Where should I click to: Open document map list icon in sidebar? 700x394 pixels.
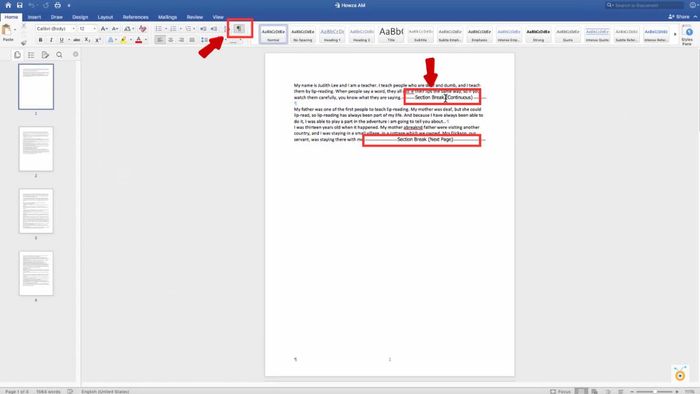click(31, 55)
